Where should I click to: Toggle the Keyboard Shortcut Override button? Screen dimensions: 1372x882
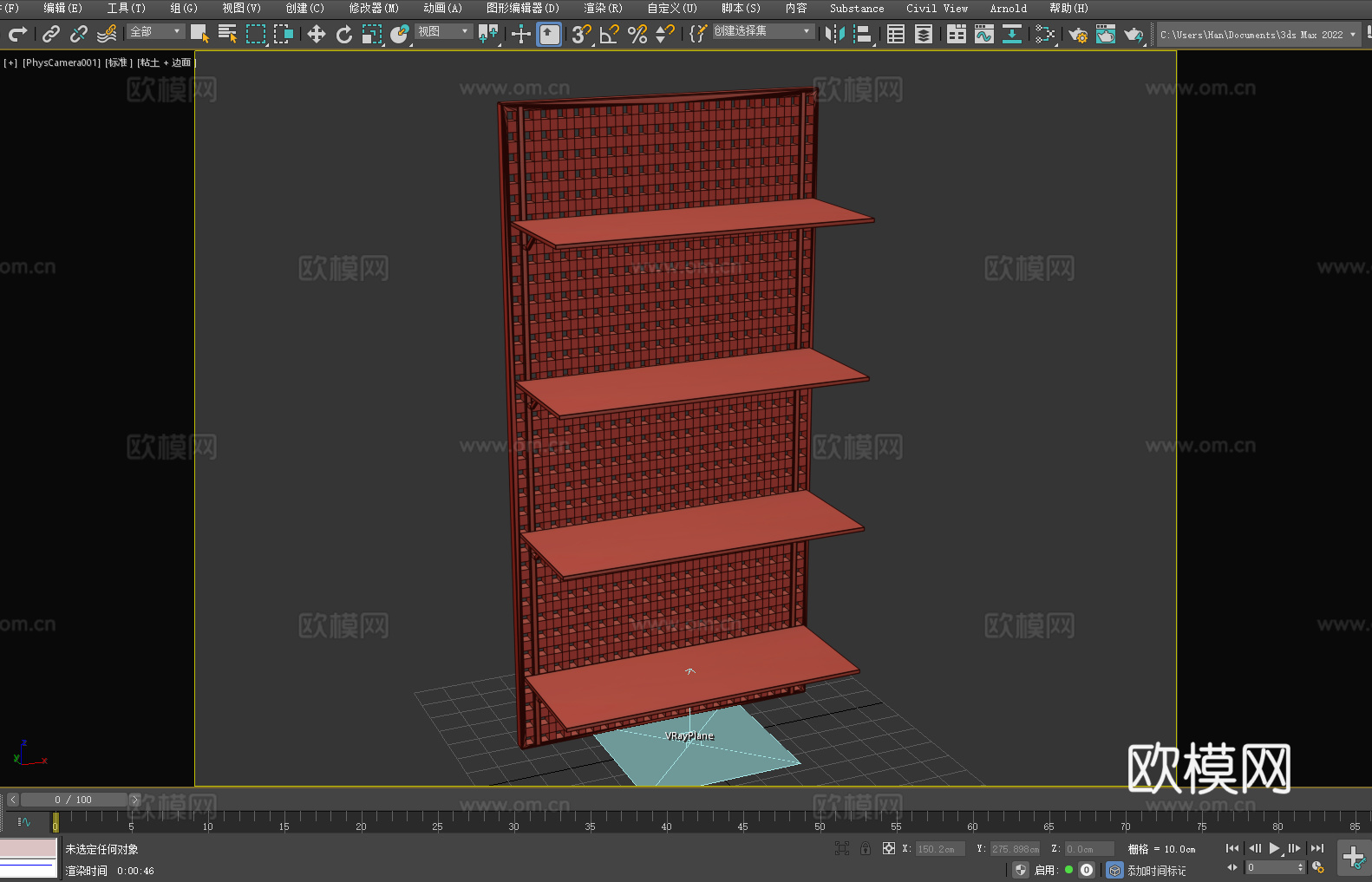[549, 34]
